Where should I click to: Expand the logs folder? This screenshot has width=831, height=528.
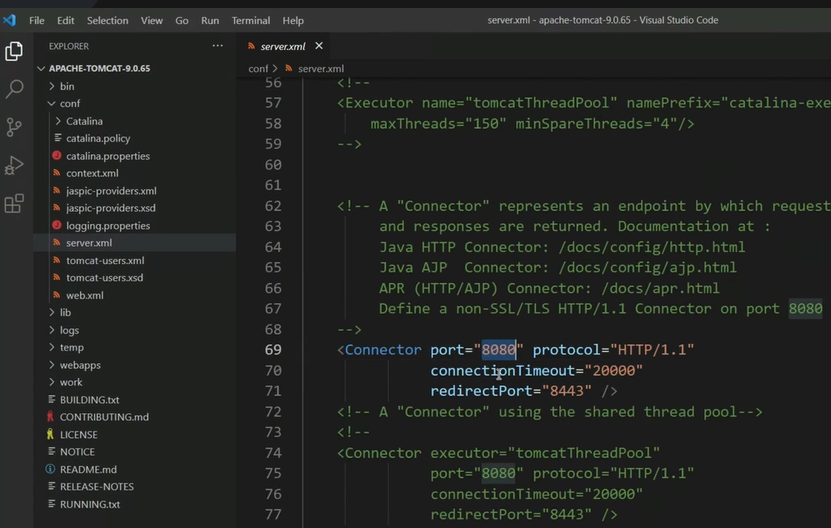(x=51, y=330)
